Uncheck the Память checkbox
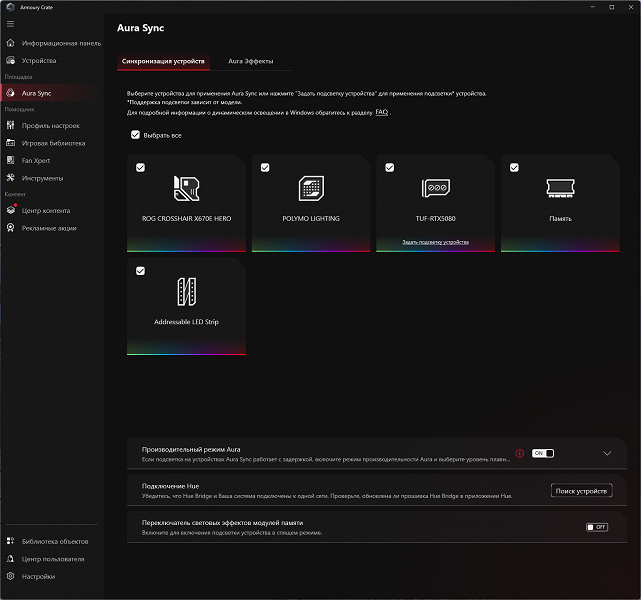This screenshot has height=600, width=641. pos(514,168)
